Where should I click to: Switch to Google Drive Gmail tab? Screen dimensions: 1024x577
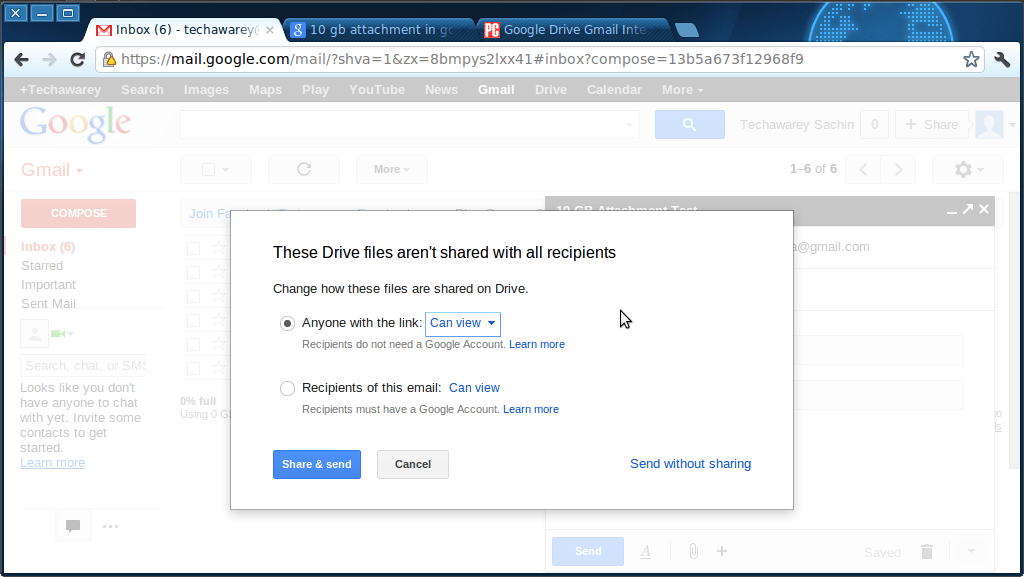tap(575, 30)
